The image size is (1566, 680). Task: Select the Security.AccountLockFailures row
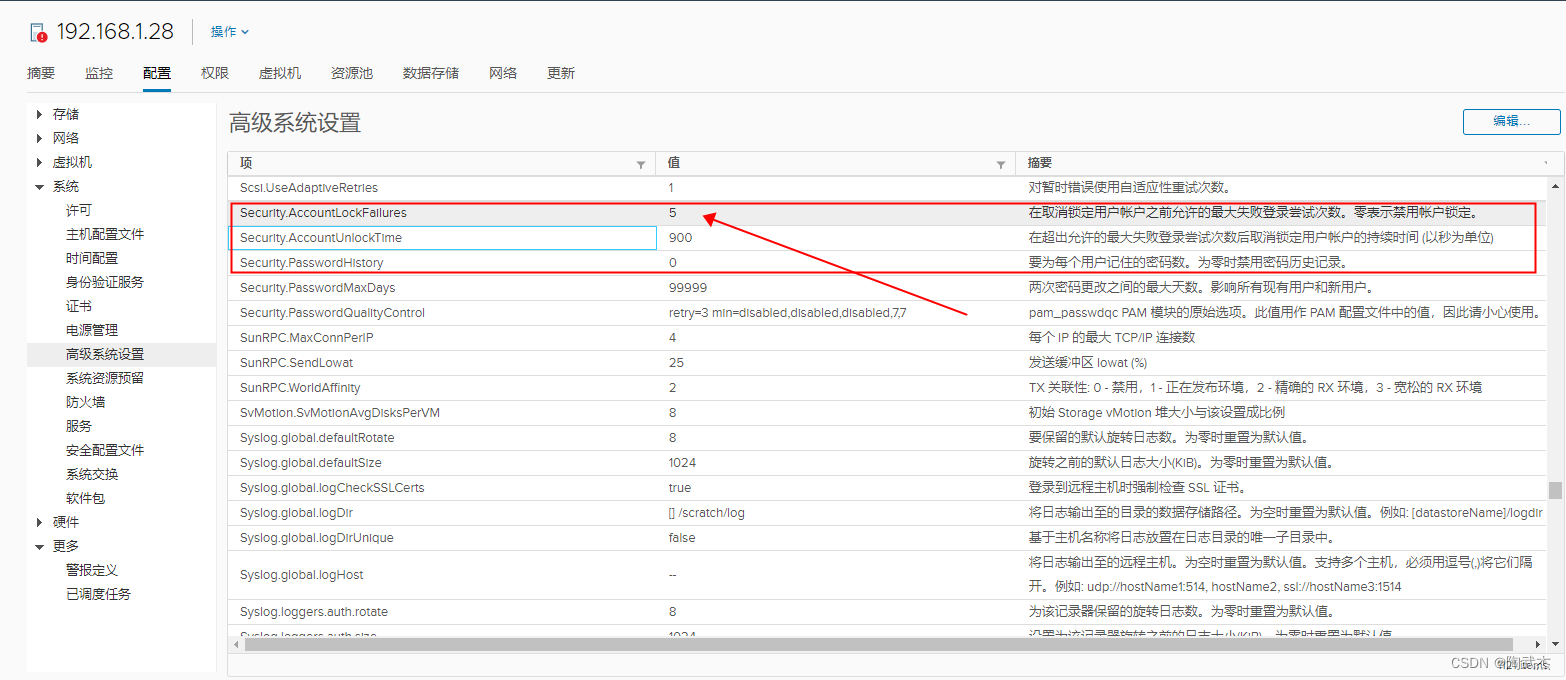point(887,213)
